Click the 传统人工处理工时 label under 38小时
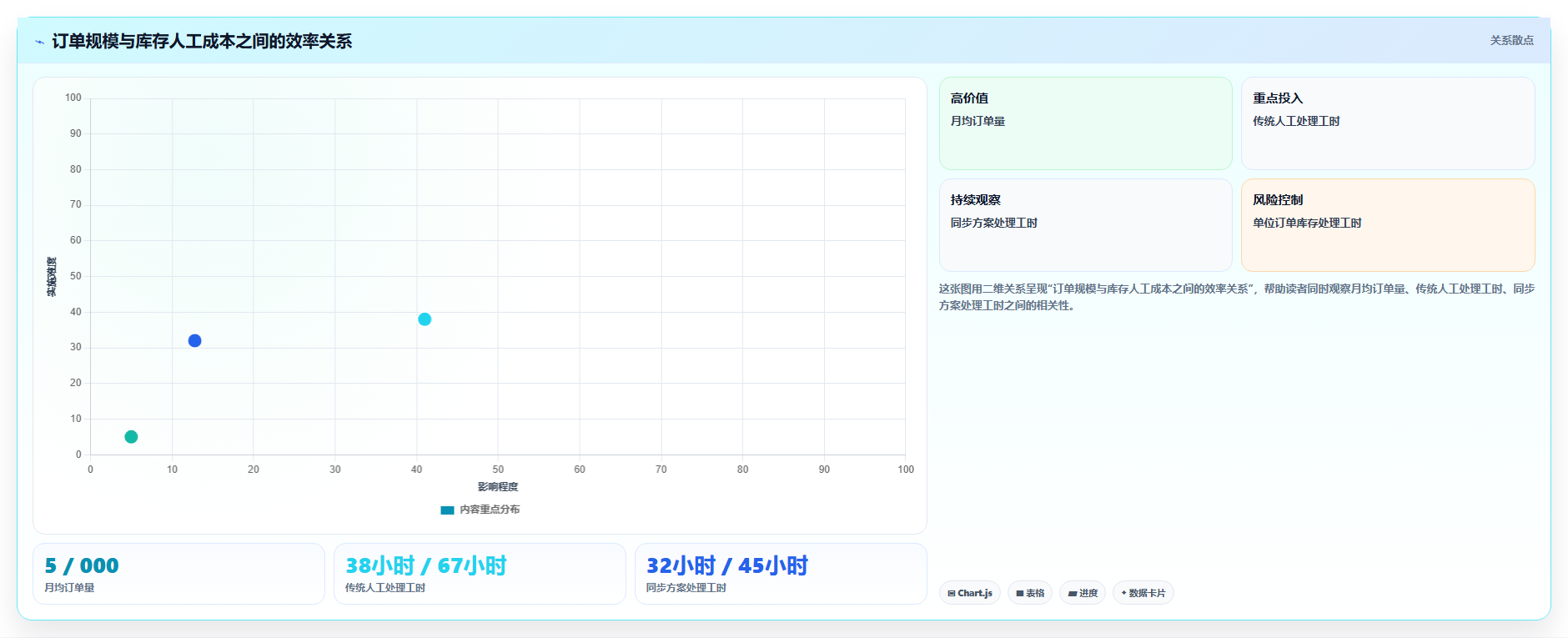The image size is (1568, 638). click(385, 588)
